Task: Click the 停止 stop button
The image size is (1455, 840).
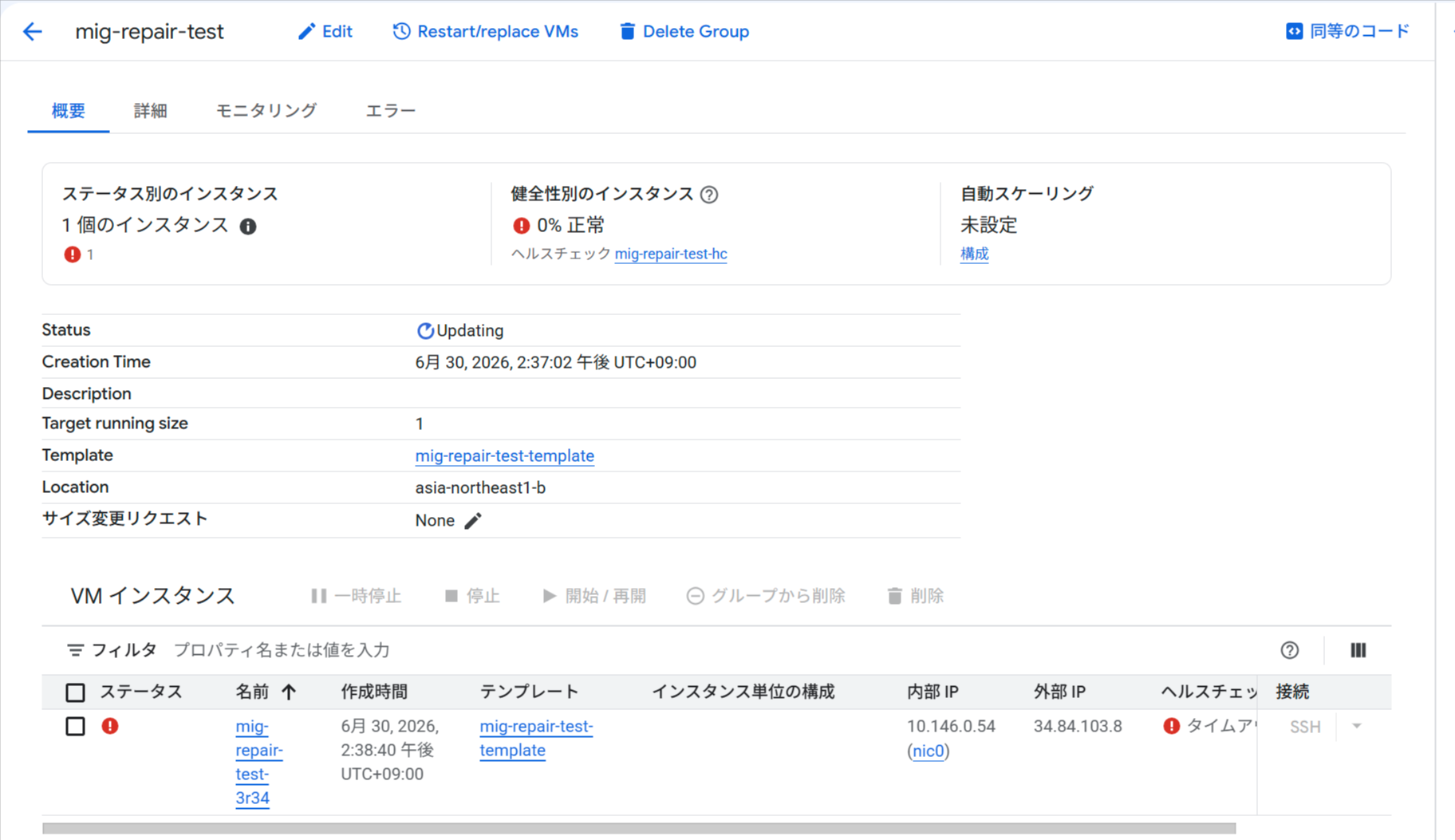Action: [x=472, y=596]
